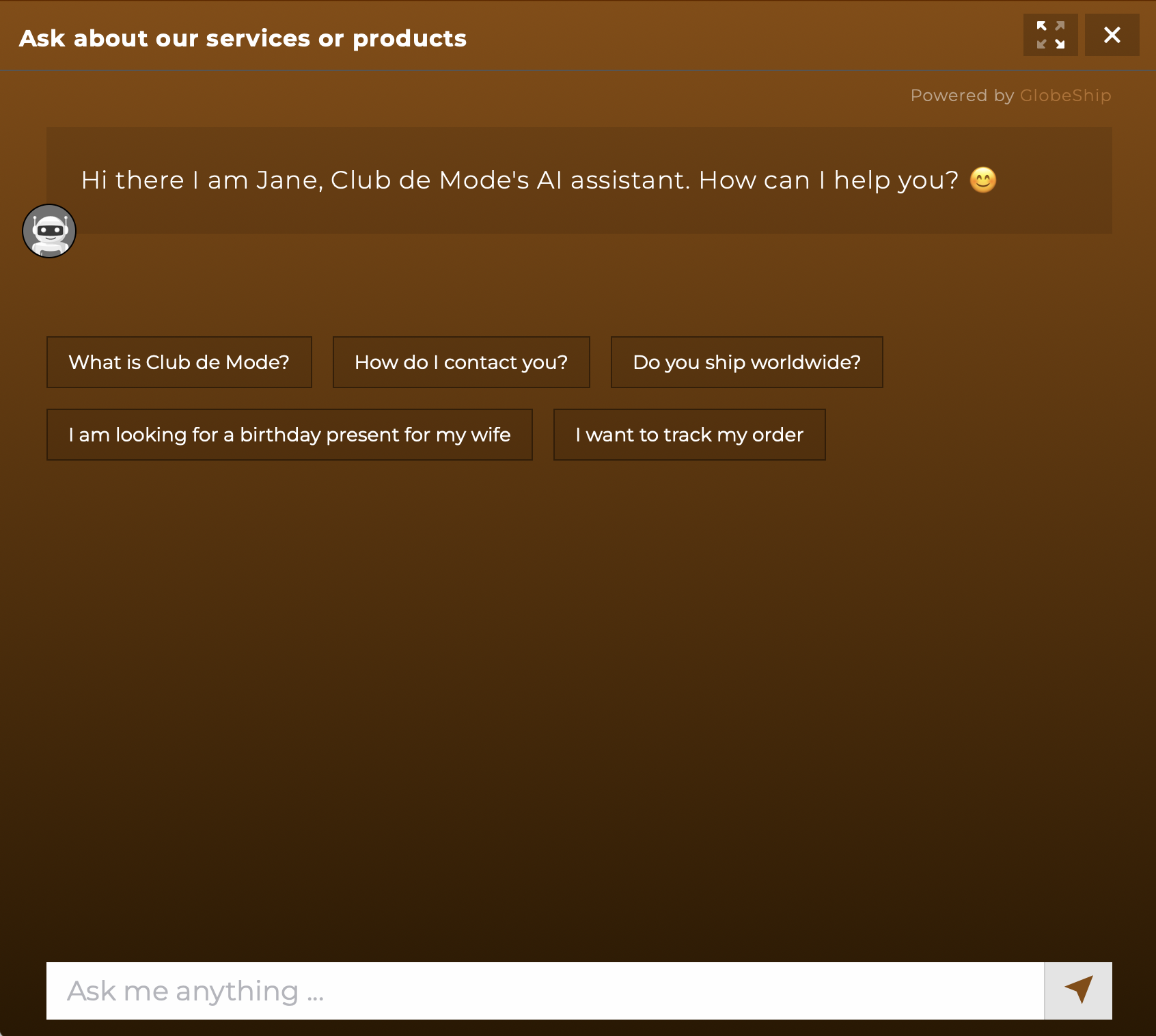
Task: Choose "Do you ship worldwide?" quick reply
Action: pos(747,362)
